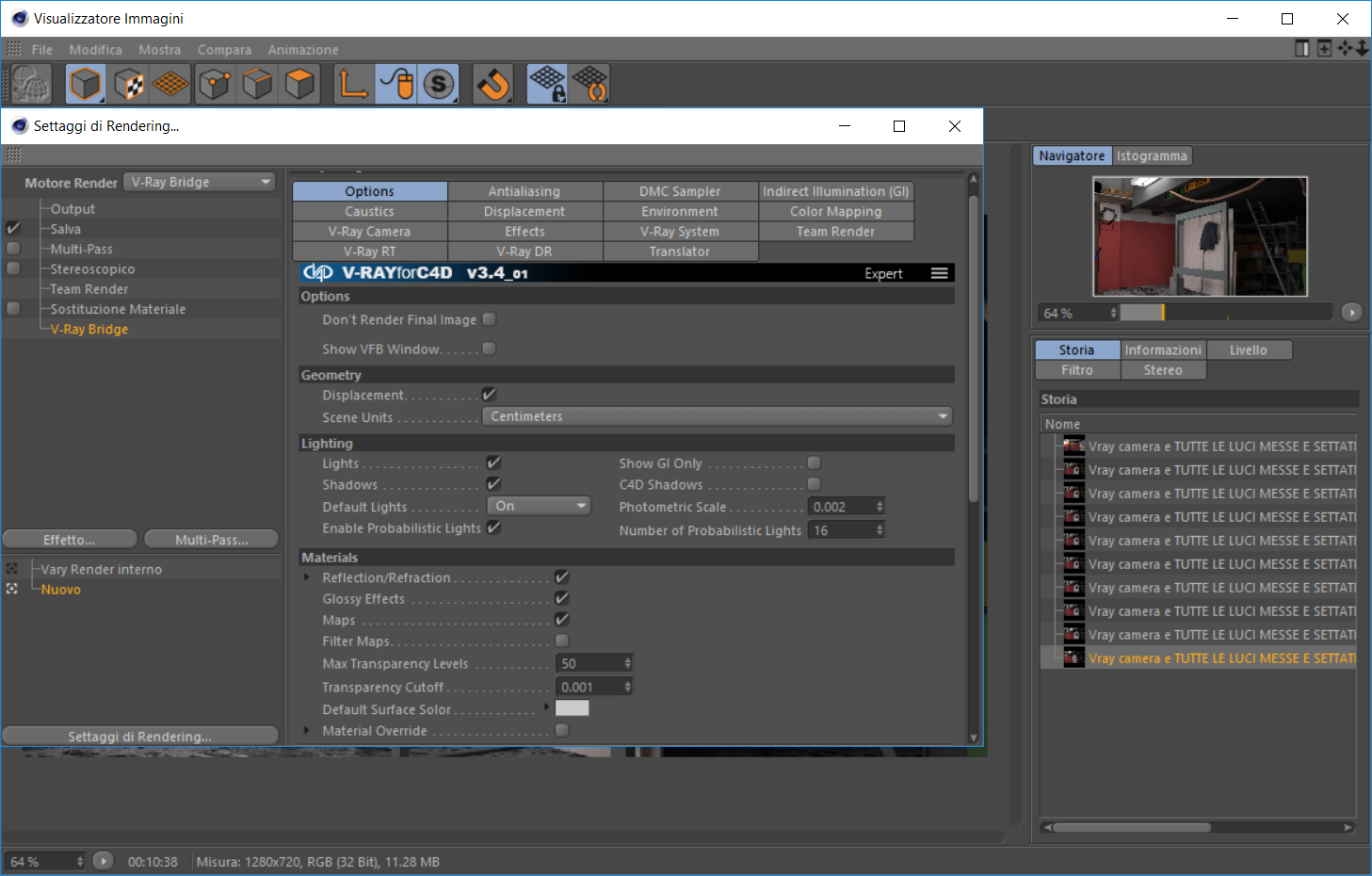1372x876 pixels.
Task: Click the navigator render preview thumbnail
Action: tap(1200, 236)
